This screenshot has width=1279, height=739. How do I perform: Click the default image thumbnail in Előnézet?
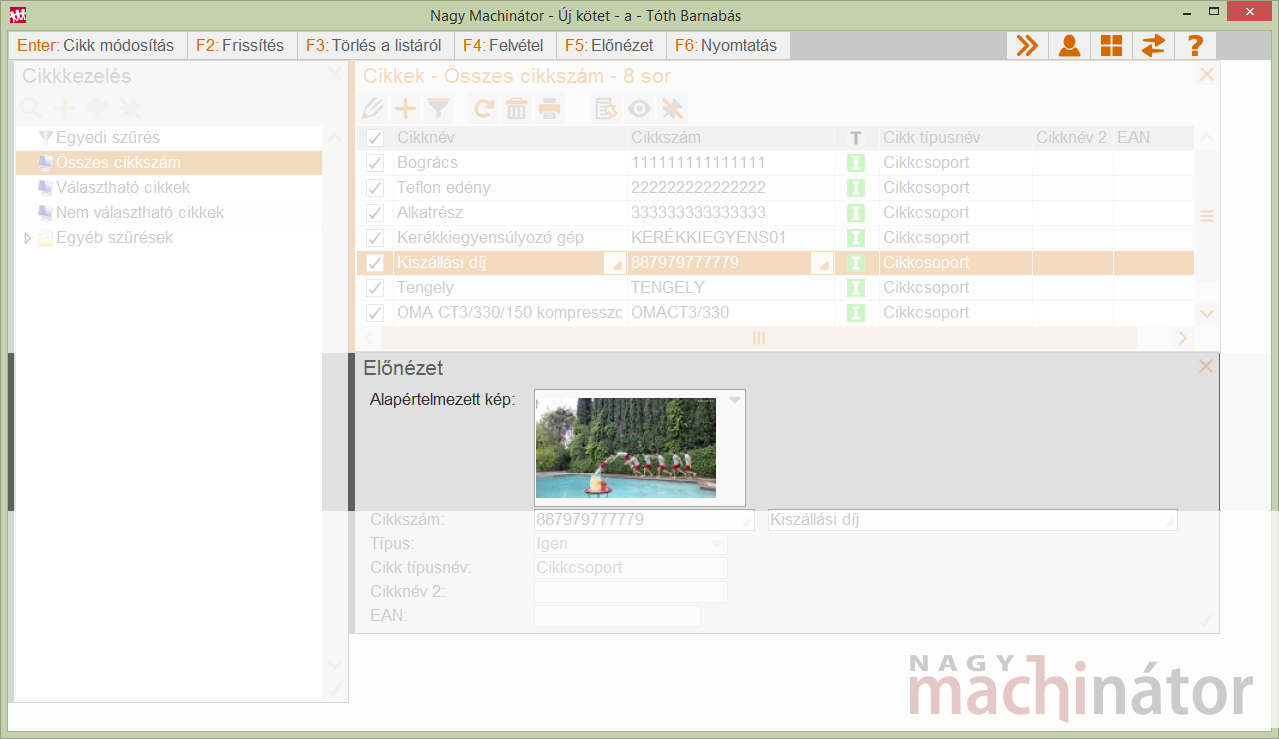click(626, 448)
